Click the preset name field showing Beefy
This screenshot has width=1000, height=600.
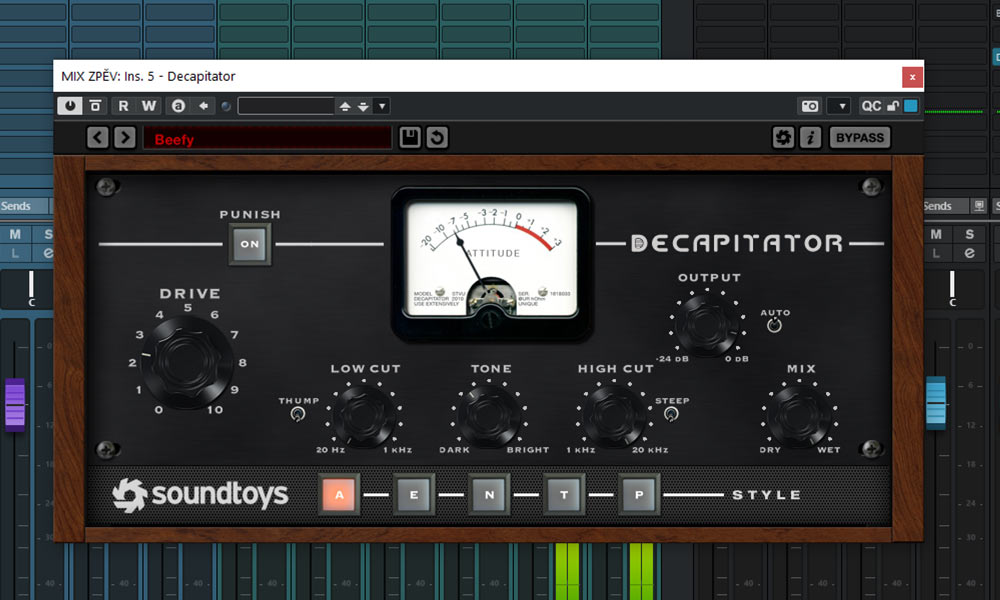point(265,139)
